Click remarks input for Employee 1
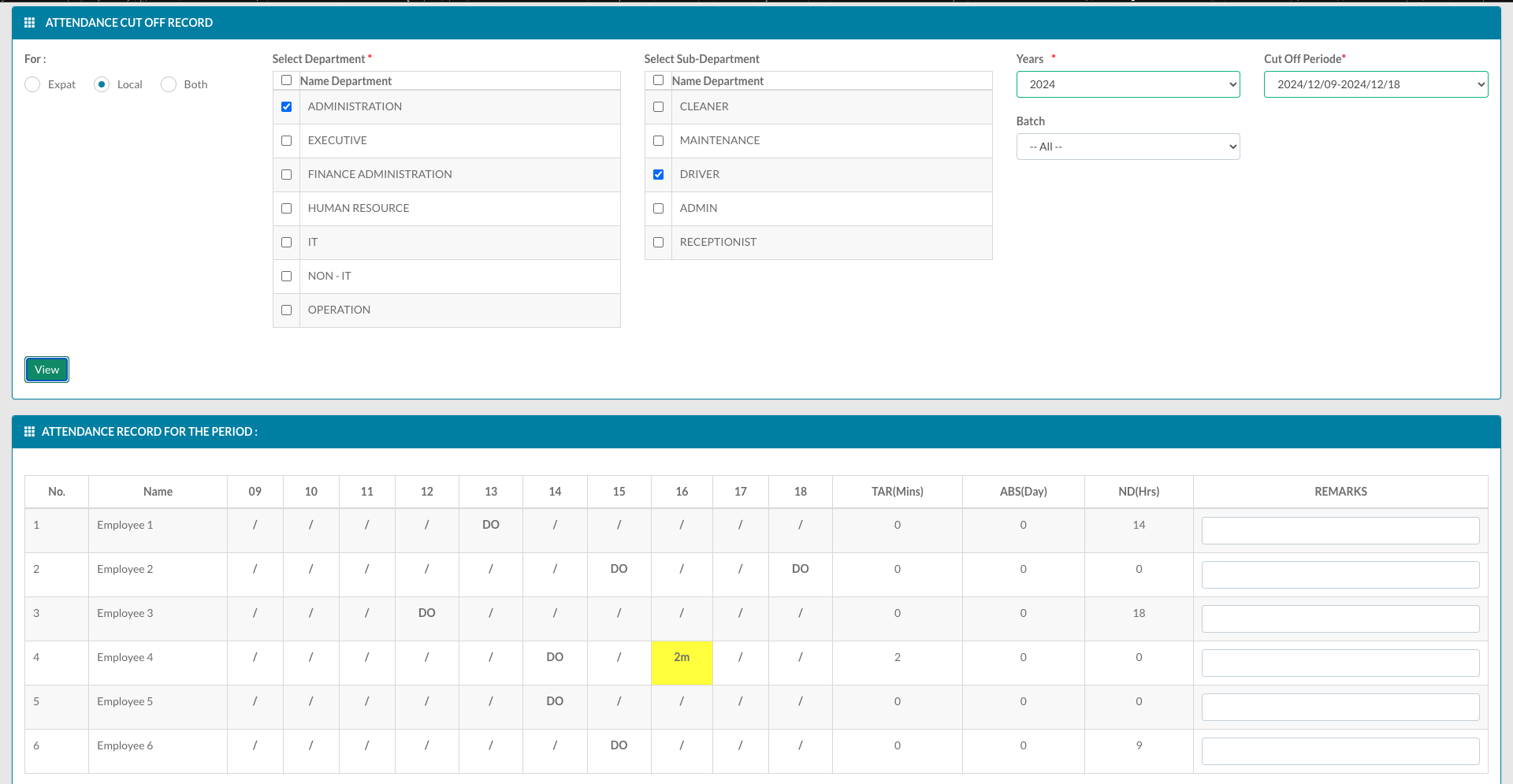 coord(1340,530)
